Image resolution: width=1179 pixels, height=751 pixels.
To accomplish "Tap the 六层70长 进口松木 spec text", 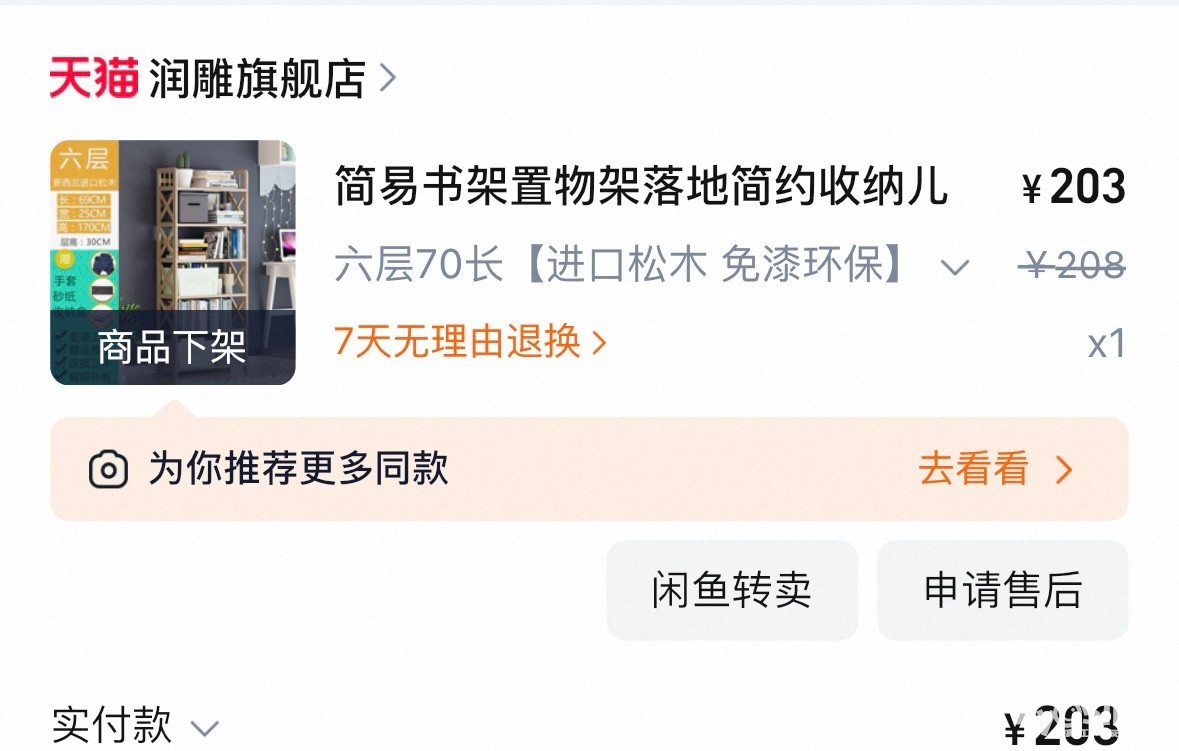I will pyautogui.click(x=621, y=264).
